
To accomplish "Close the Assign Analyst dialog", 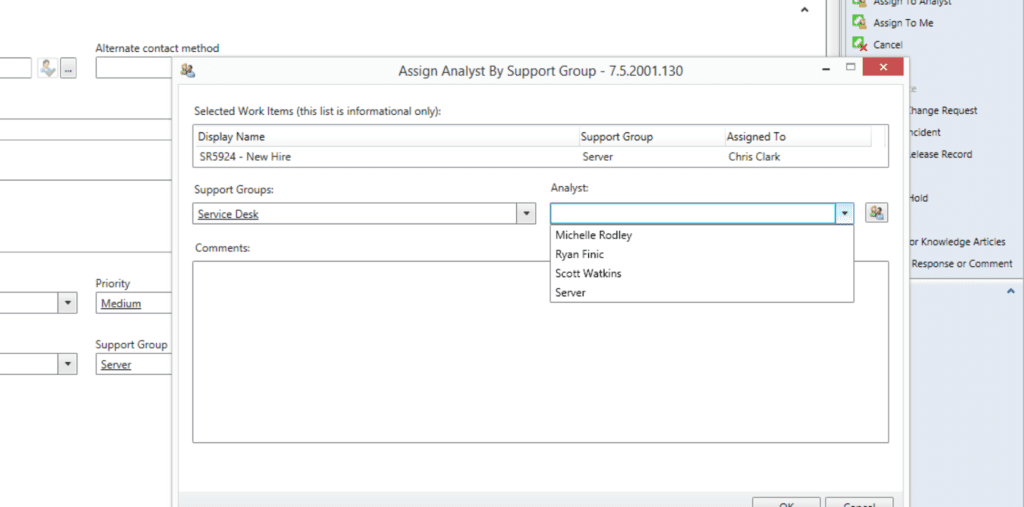I will click(883, 67).
